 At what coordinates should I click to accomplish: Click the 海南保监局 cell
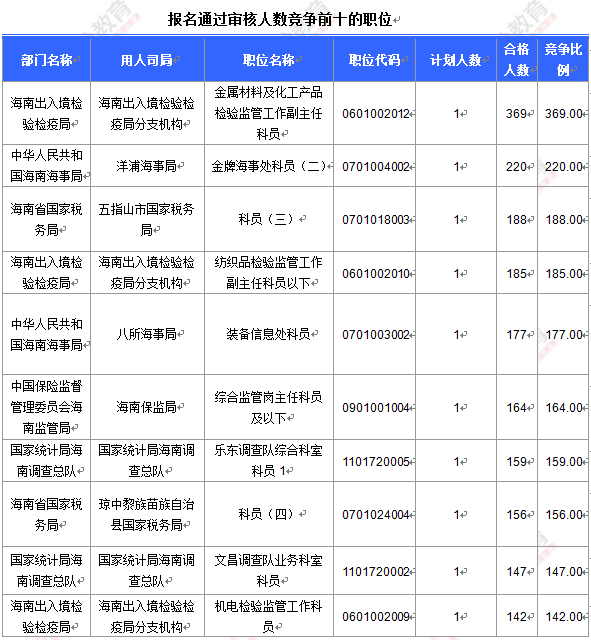pos(147,407)
